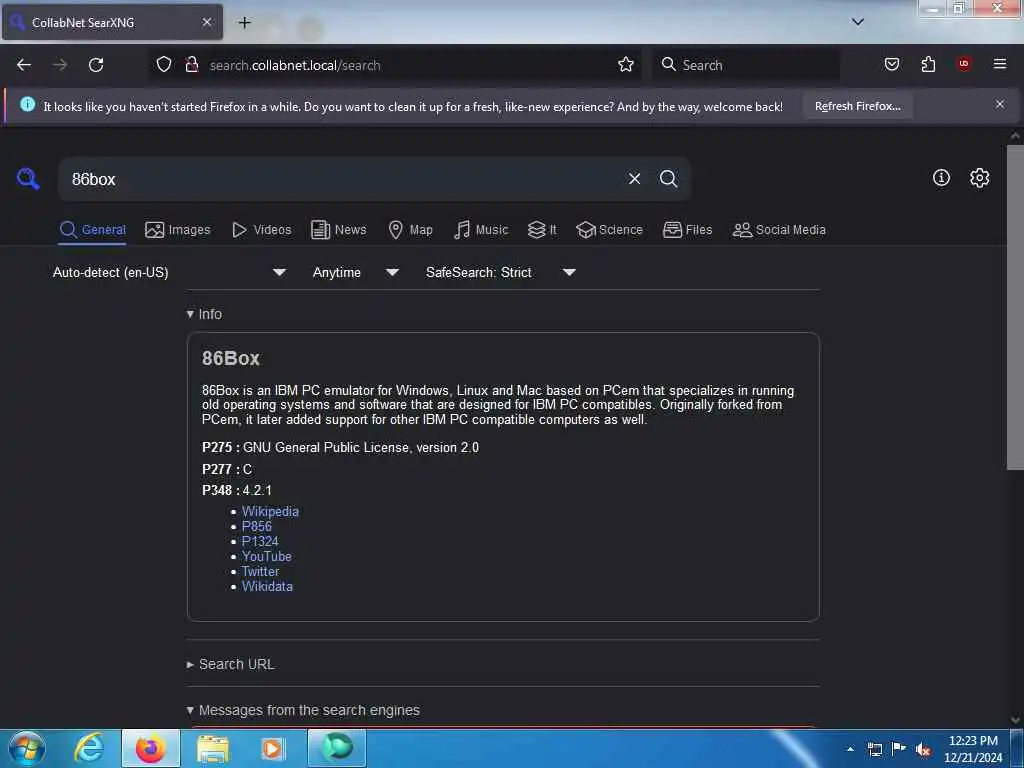The image size is (1024, 768).
Task: Switch to the Files category tab
Action: tap(687, 230)
